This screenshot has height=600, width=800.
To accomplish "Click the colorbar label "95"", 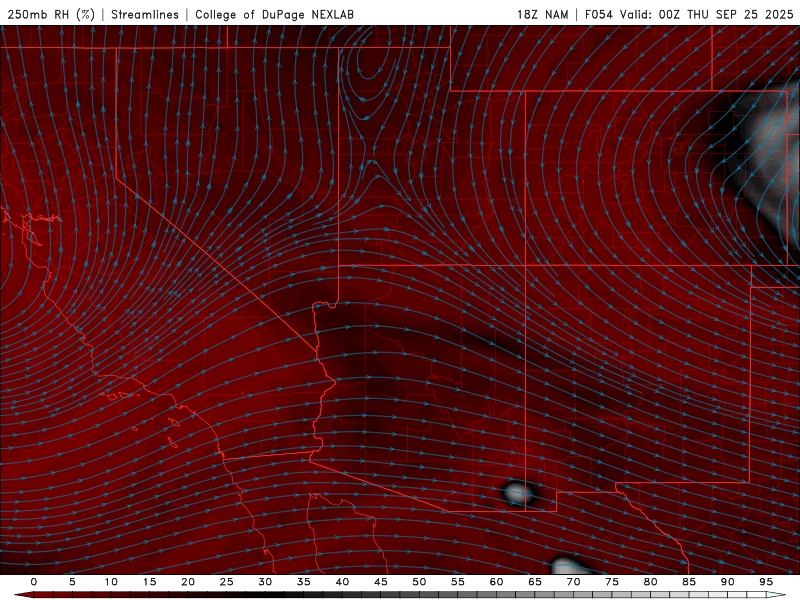I will 766,582.
